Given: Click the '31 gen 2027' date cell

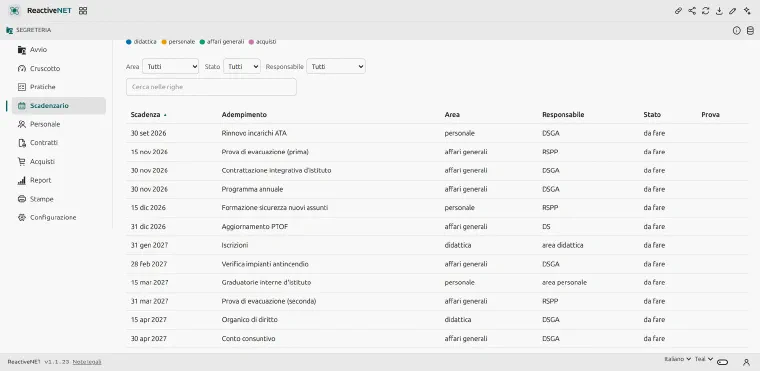Looking at the screenshot, I should click(x=149, y=245).
